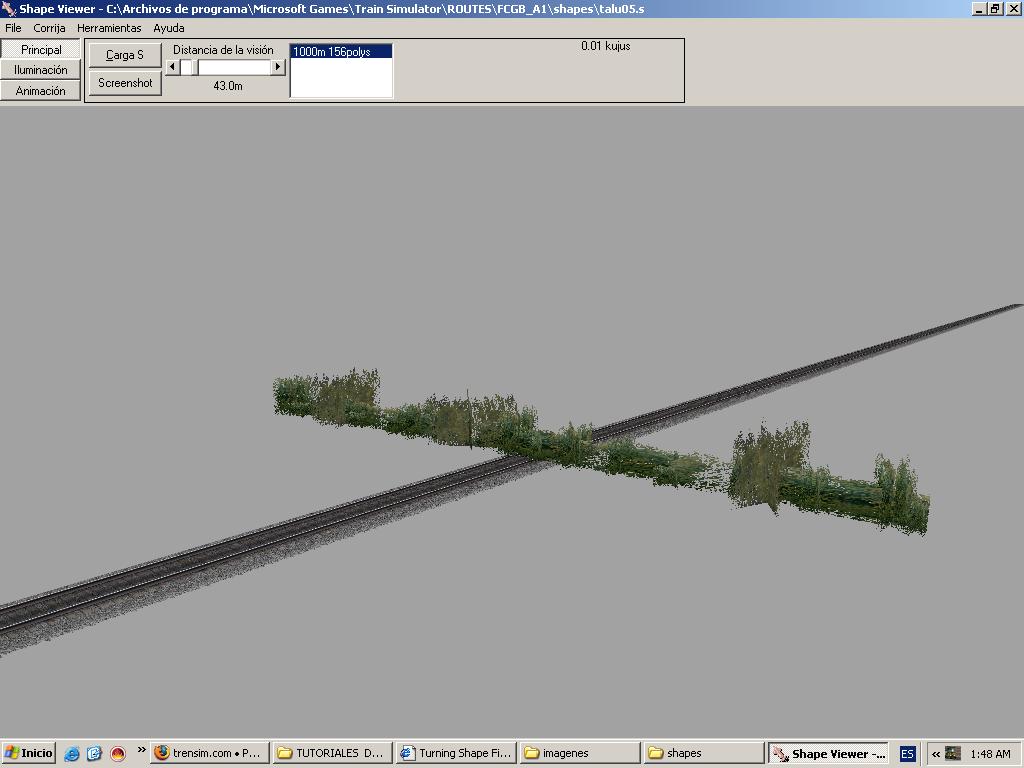Viewport: 1024px width, 768px height.
Task: Select the Principal panel toggle
Action: coord(41,50)
